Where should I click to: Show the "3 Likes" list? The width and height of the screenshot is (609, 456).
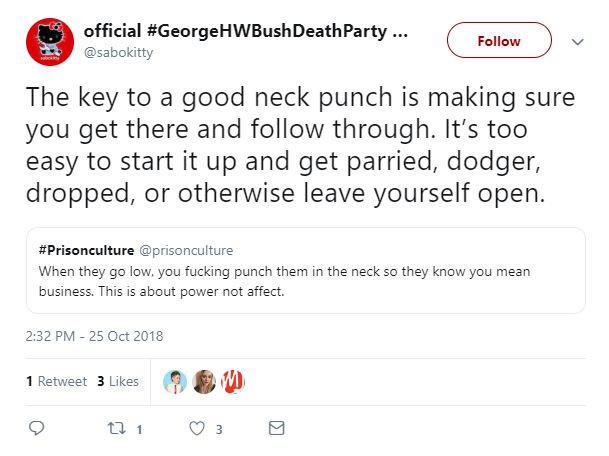click(118, 381)
